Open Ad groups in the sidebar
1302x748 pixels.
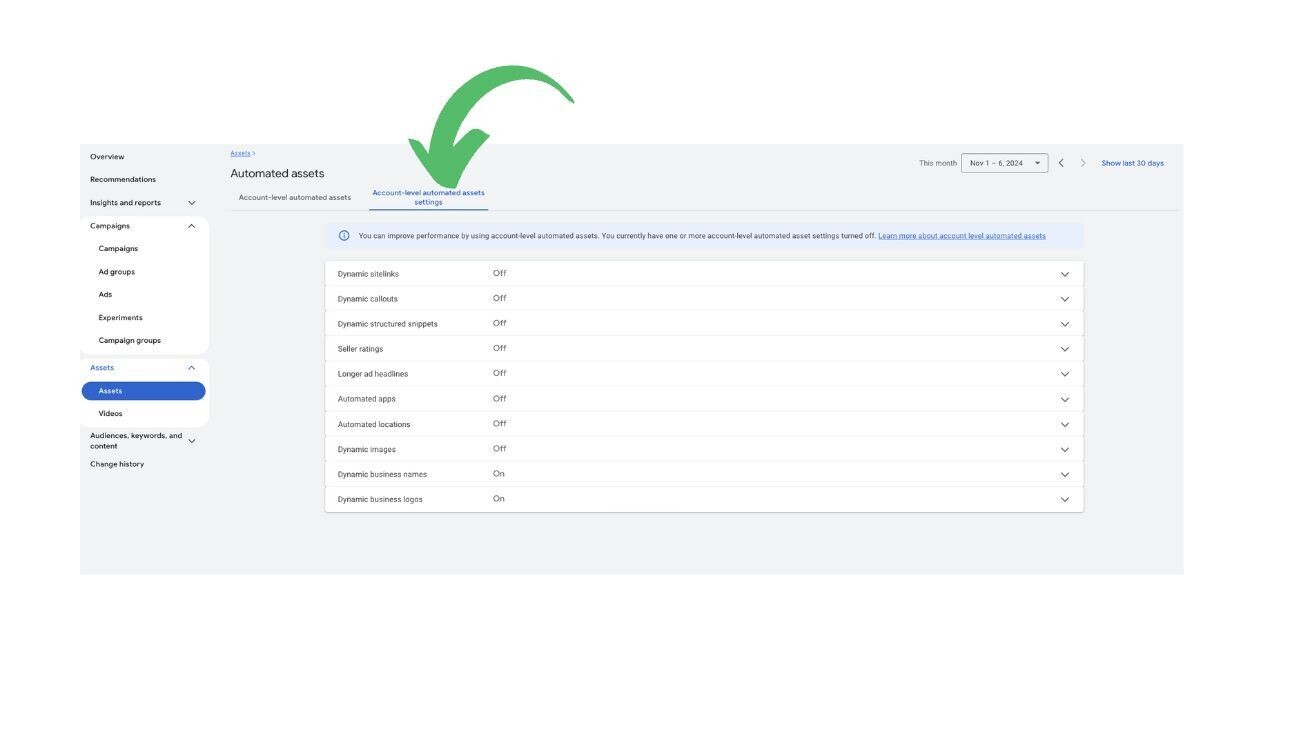117,272
